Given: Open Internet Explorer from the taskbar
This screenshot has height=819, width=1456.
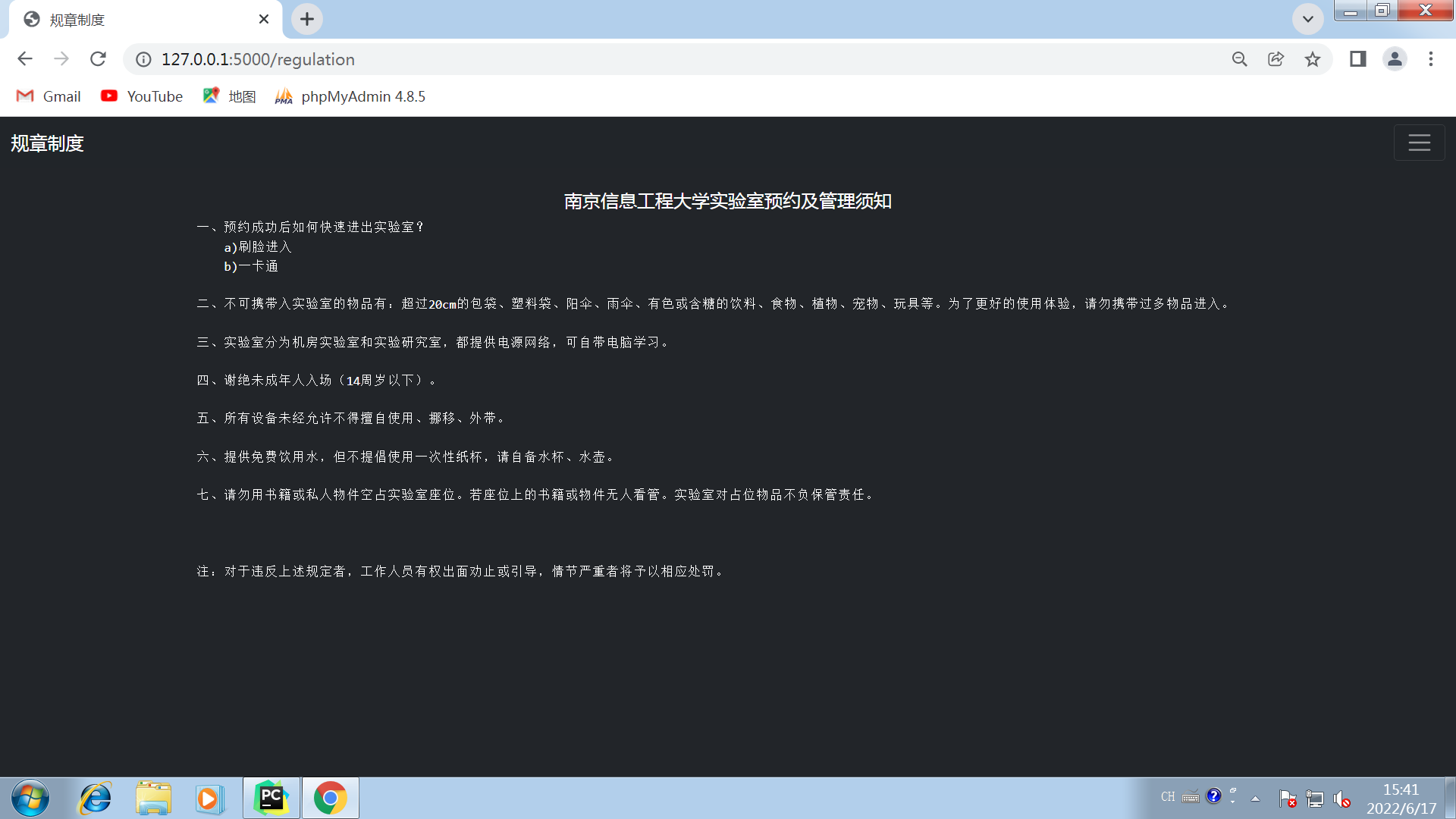Looking at the screenshot, I should click(x=95, y=798).
